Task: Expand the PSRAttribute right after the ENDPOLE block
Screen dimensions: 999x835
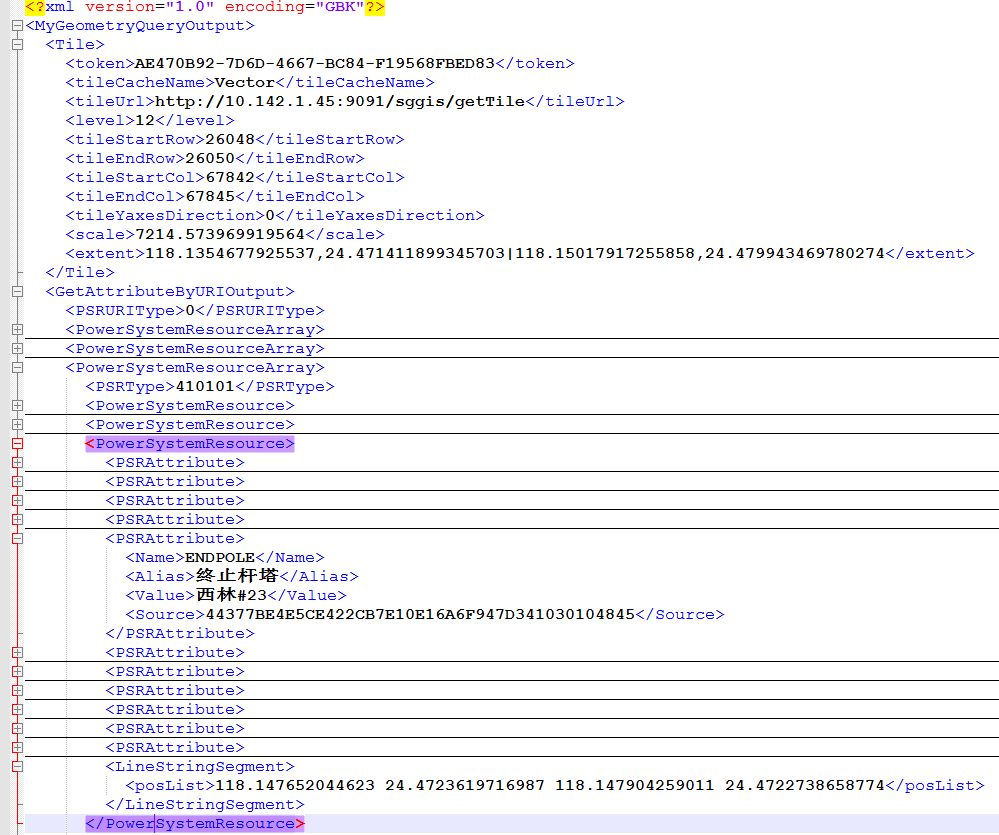Action: coord(18,653)
